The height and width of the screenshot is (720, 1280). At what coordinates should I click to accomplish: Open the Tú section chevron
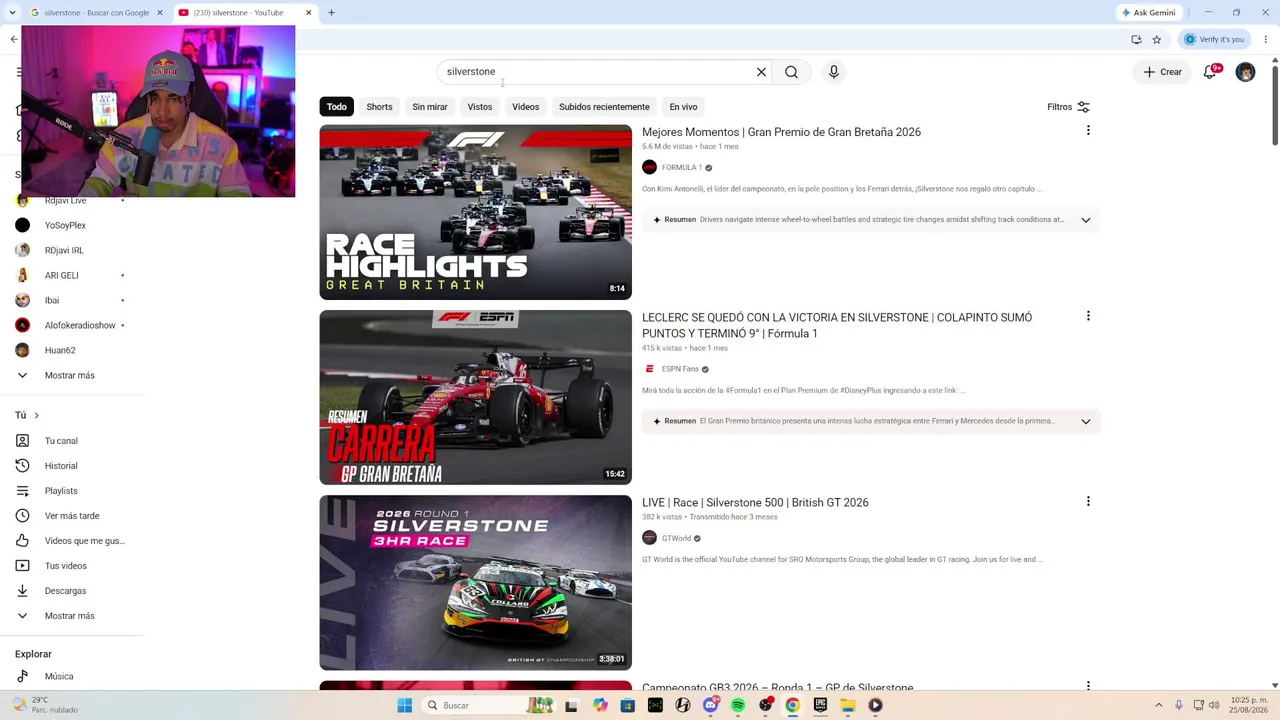(x=36, y=415)
